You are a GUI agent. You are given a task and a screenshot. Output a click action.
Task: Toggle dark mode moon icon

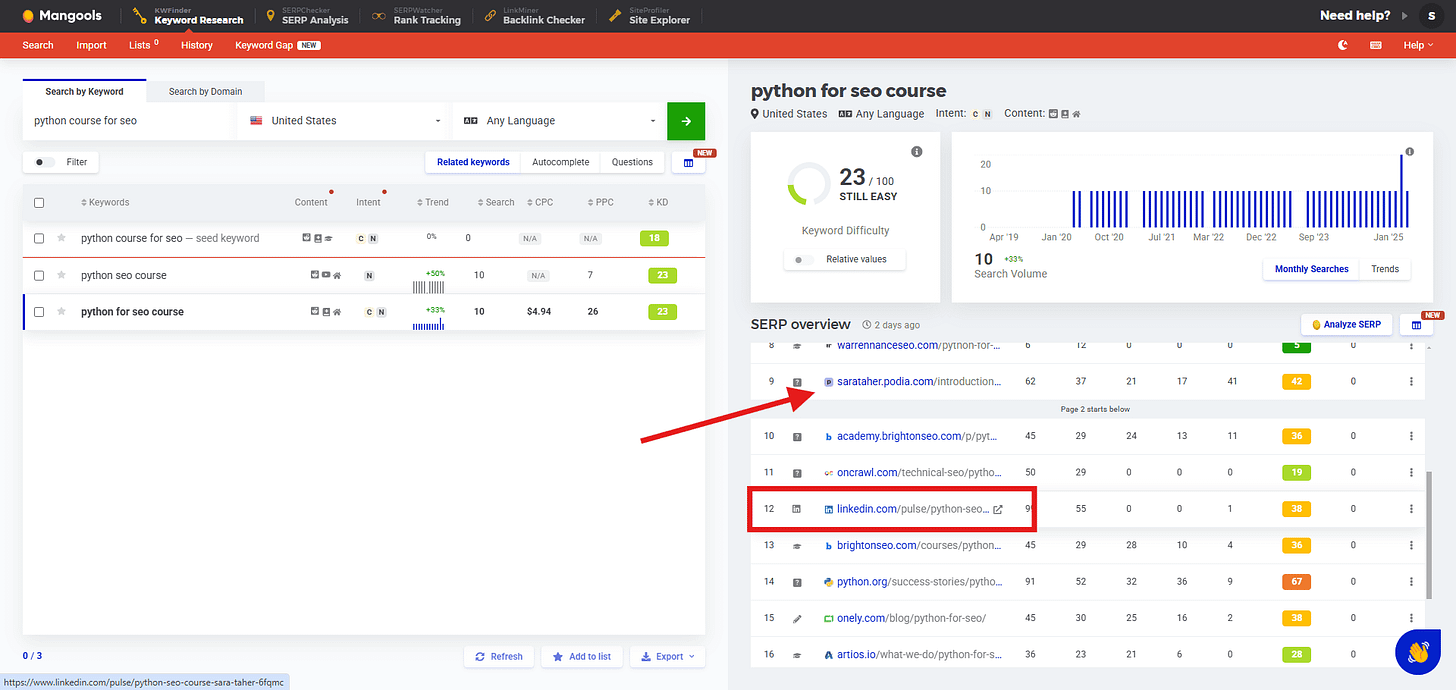point(1343,45)
